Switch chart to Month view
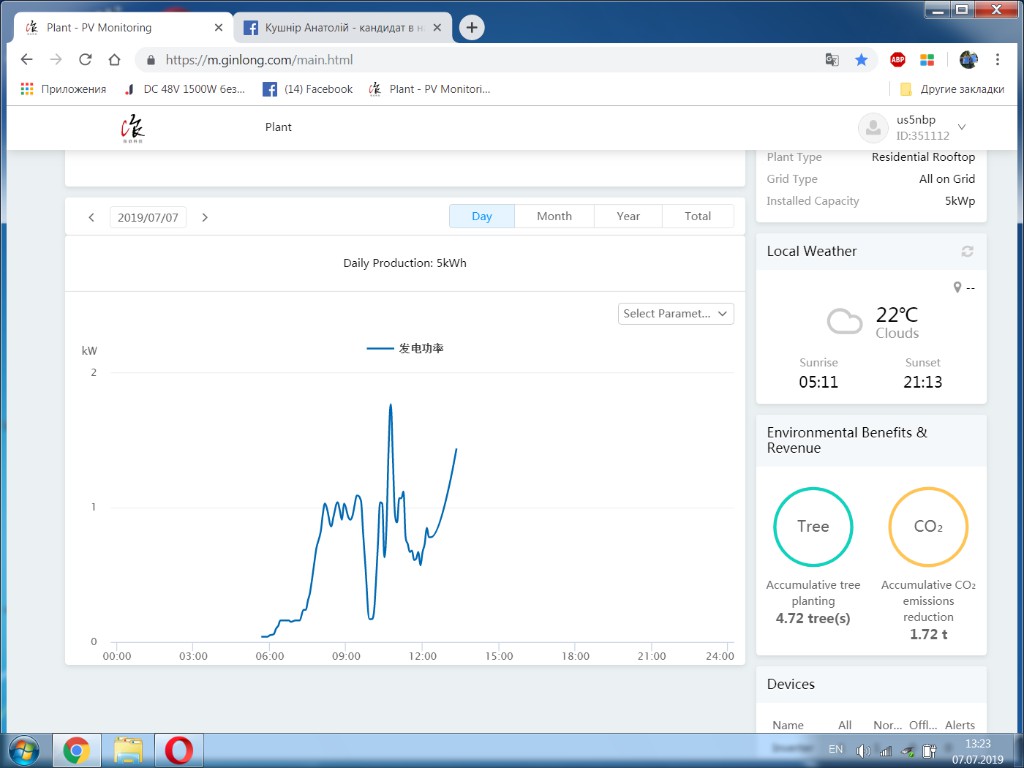1024x768 pixels. (554, 216)
